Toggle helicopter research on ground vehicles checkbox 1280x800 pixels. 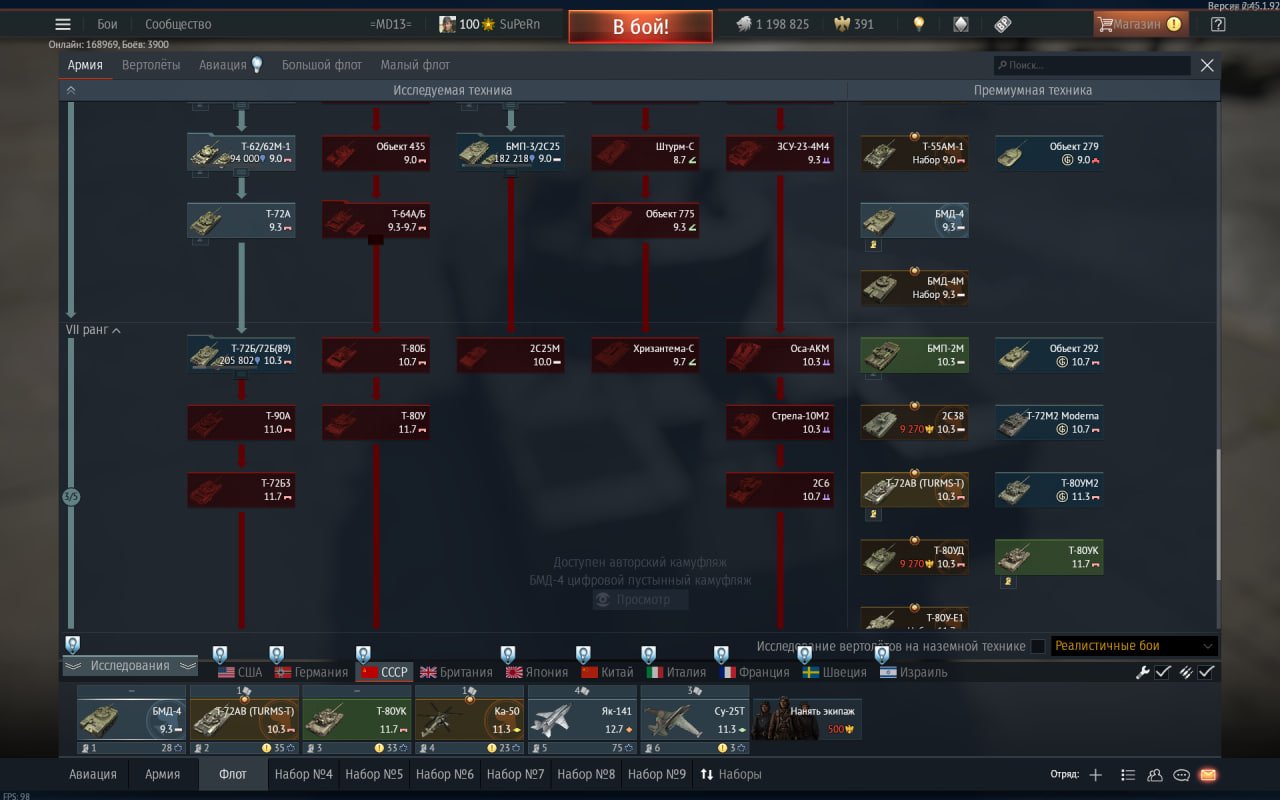[x=1038, y=646]
